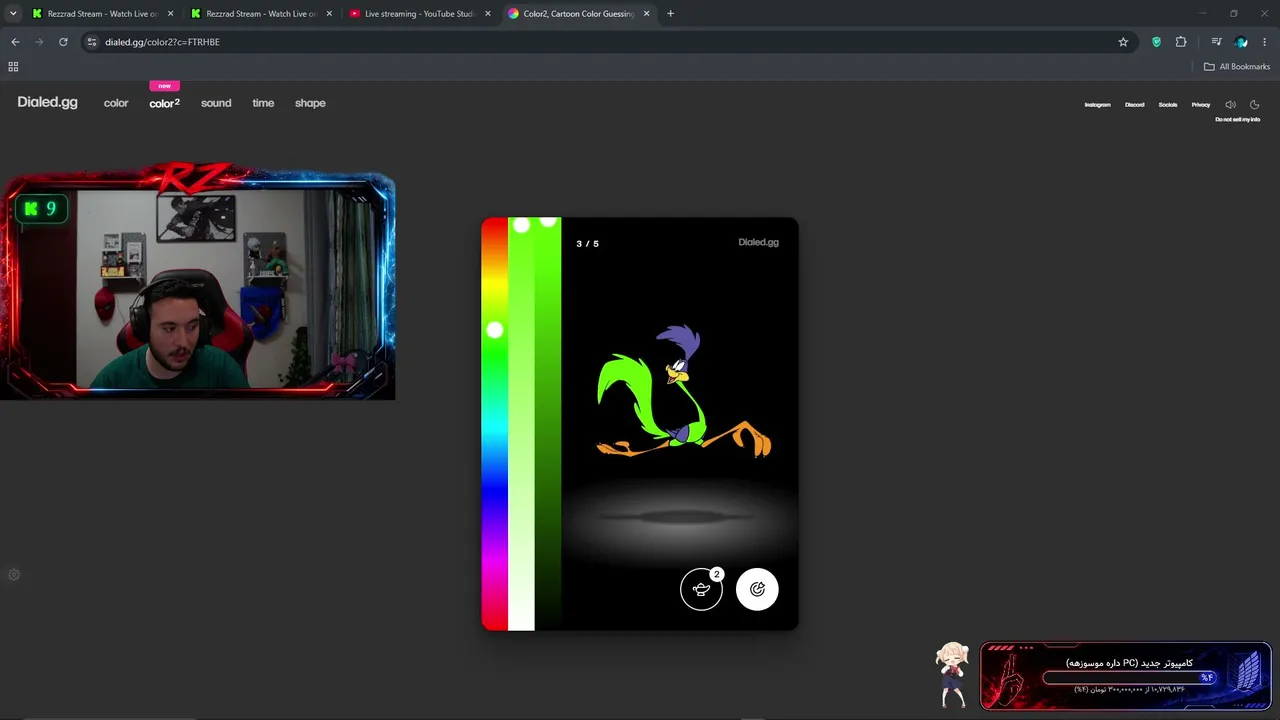
Task: Click the rainbow hue slider handle
Action: (x=495, y=330)
